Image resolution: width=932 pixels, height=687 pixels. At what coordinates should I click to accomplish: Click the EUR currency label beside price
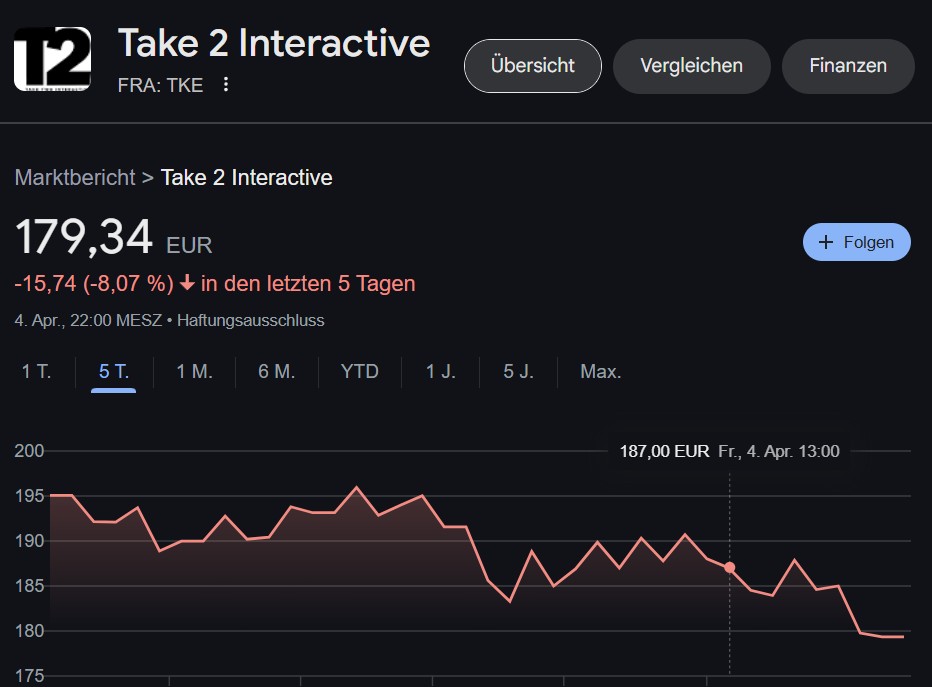pyautogui.click(x=189, y=245)
